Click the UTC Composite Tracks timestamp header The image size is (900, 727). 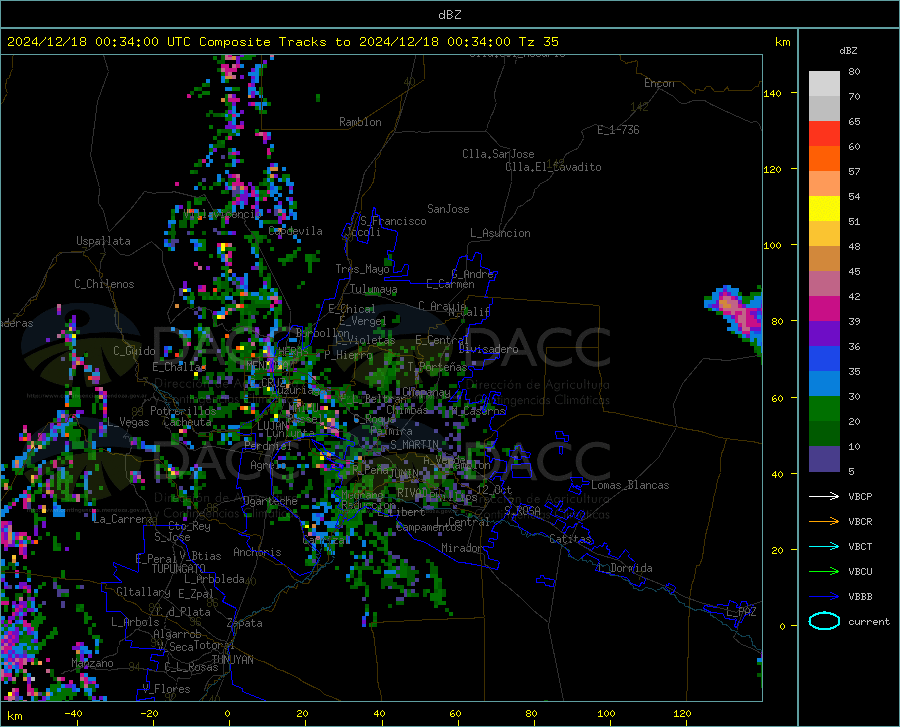click(x=282, y=42)
